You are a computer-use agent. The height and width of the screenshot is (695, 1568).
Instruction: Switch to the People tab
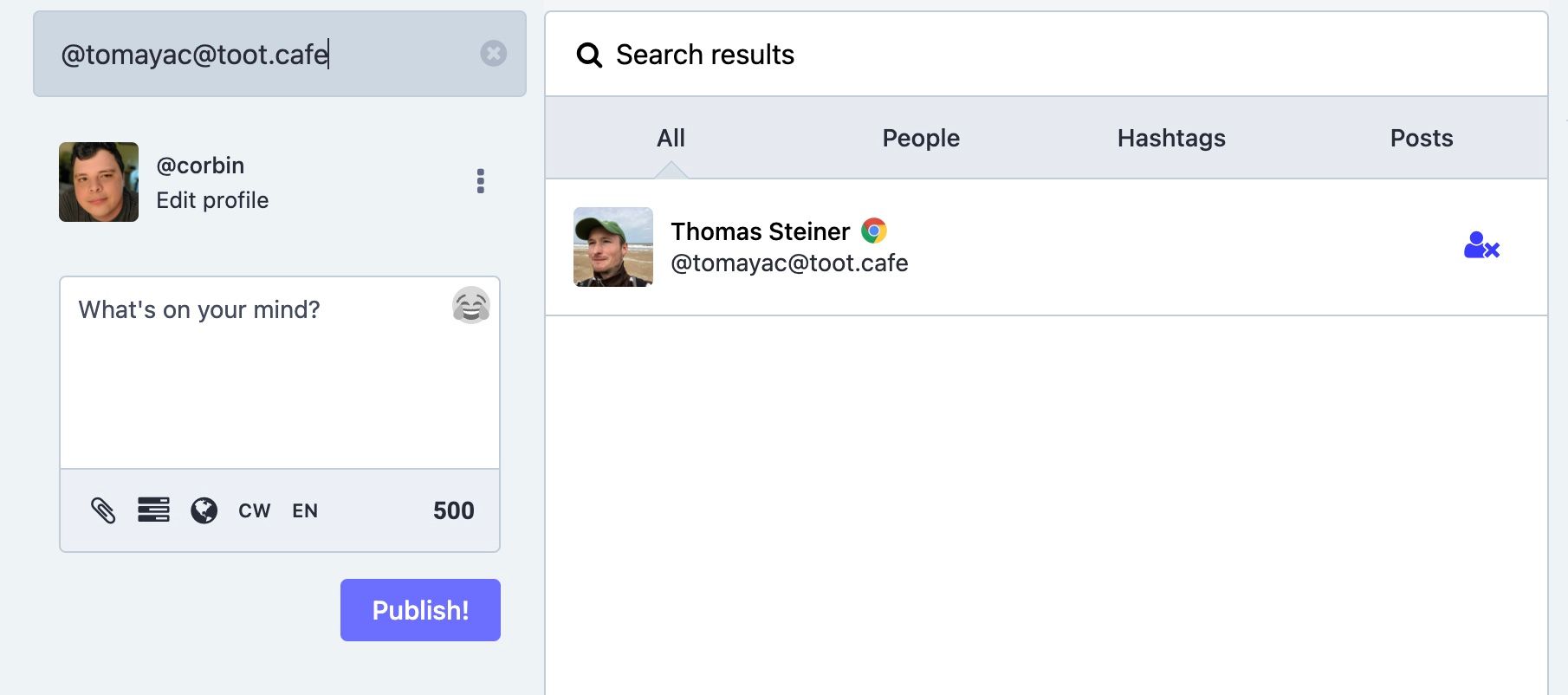(921, 138)
